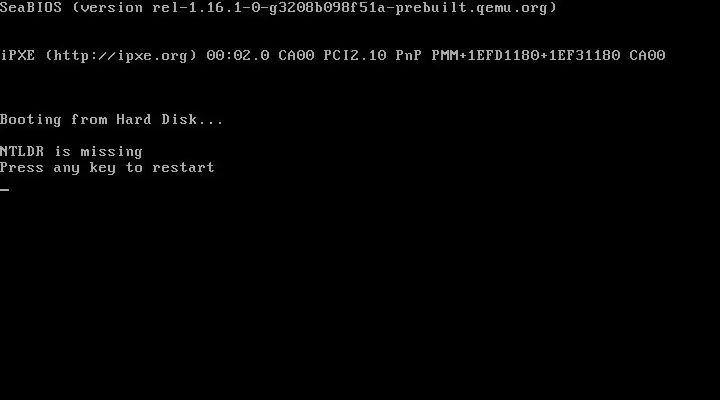The image size is (720, 400).
Task: Click the SeaBIOS word in the header line
Action: coord(31,7)
